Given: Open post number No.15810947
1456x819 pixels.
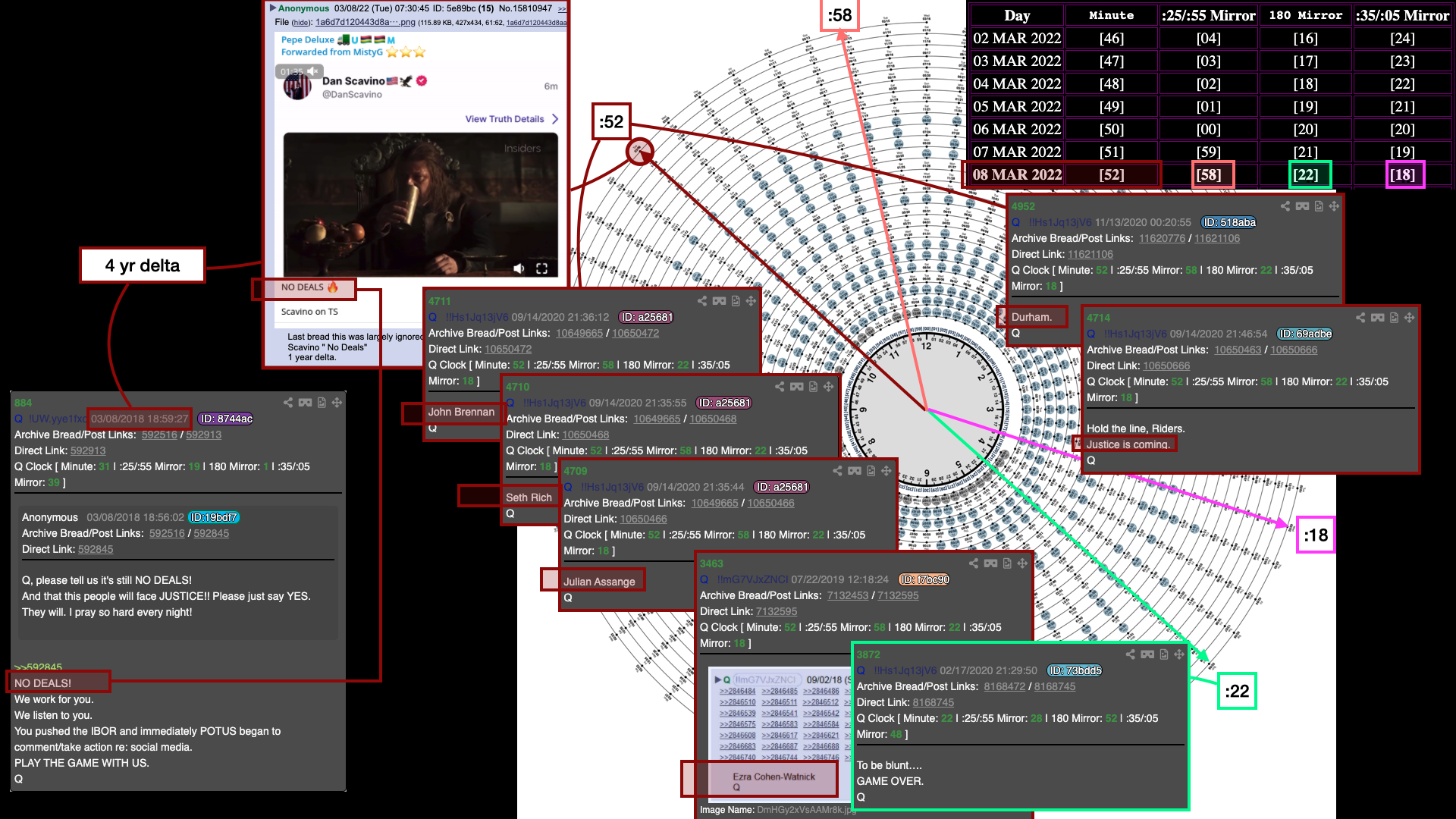Looking at the screenshot, I should 525,8.
